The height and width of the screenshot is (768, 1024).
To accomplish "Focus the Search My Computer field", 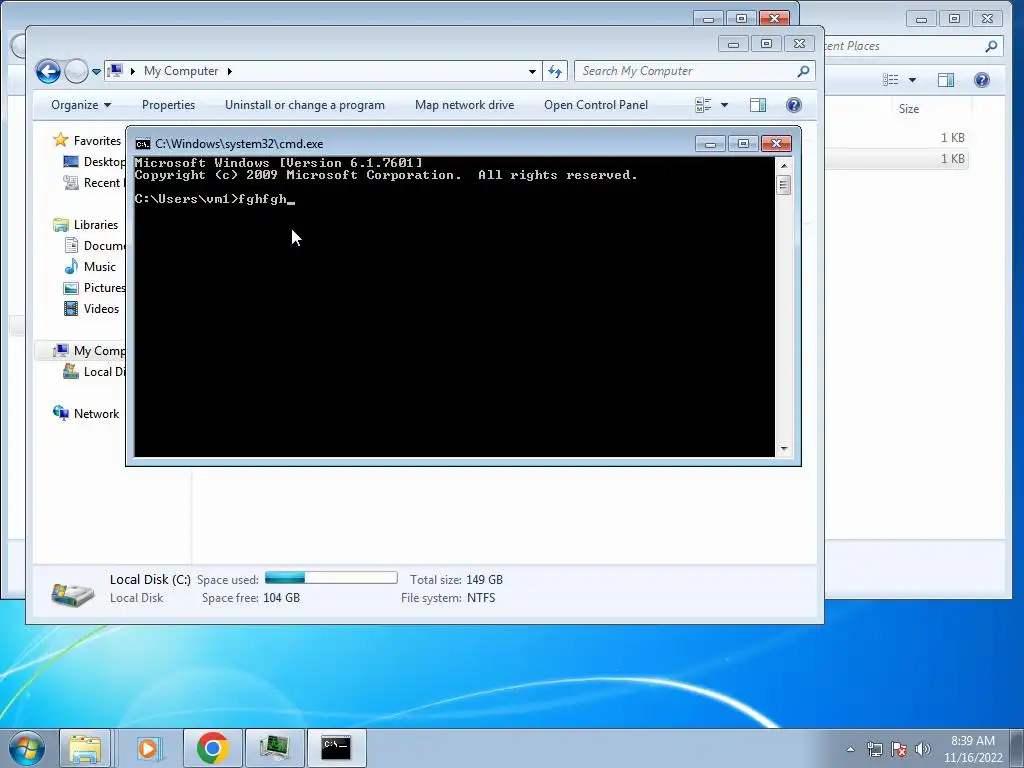I will point(687,71).
